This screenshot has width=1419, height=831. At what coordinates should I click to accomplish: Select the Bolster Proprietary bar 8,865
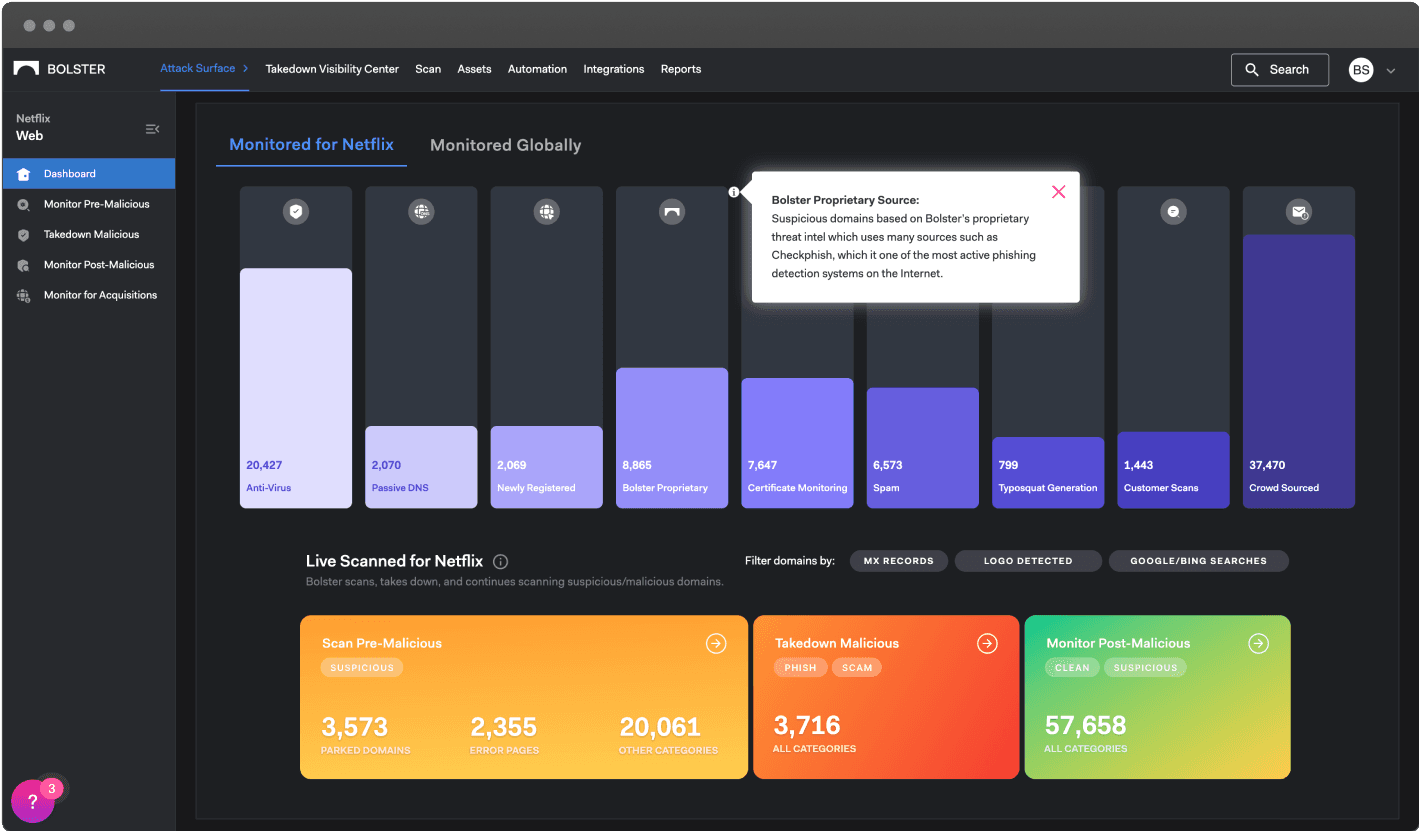(672, 438)
